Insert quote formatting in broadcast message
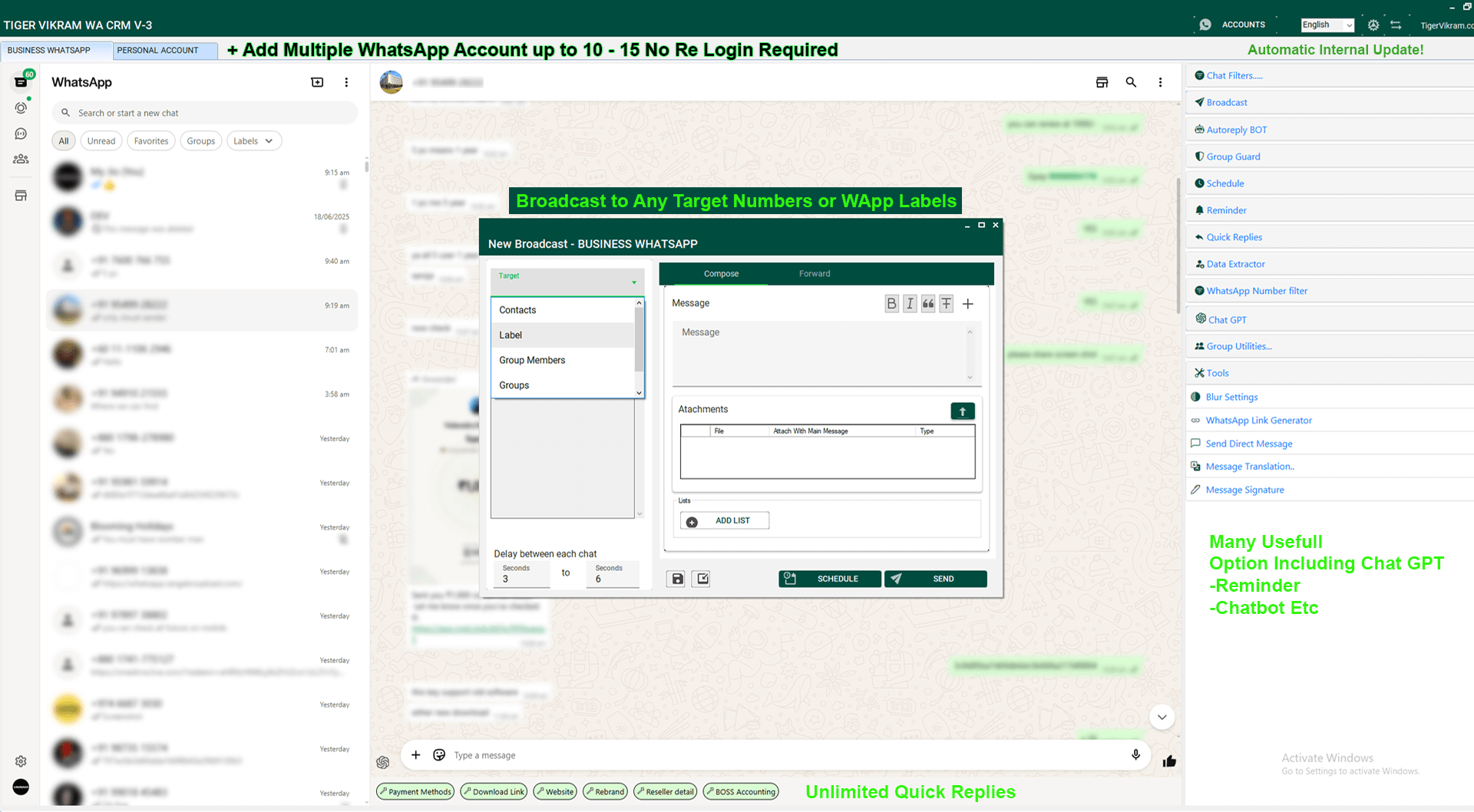 coord(928,303)
